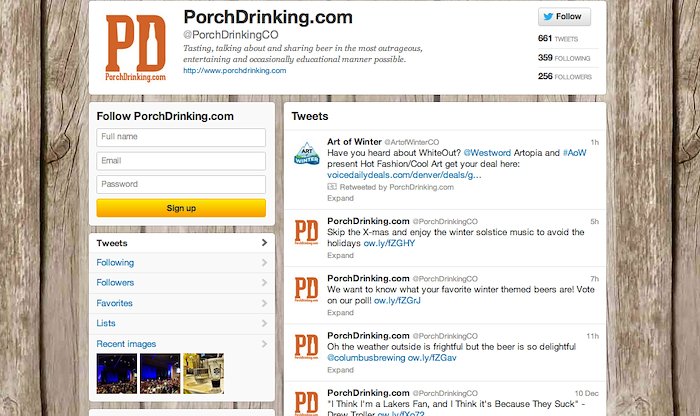Viewport: 700px width, 416px height.
Task: Click the @ArtofWinterCO handle
Action: click(x=412, y=142)
